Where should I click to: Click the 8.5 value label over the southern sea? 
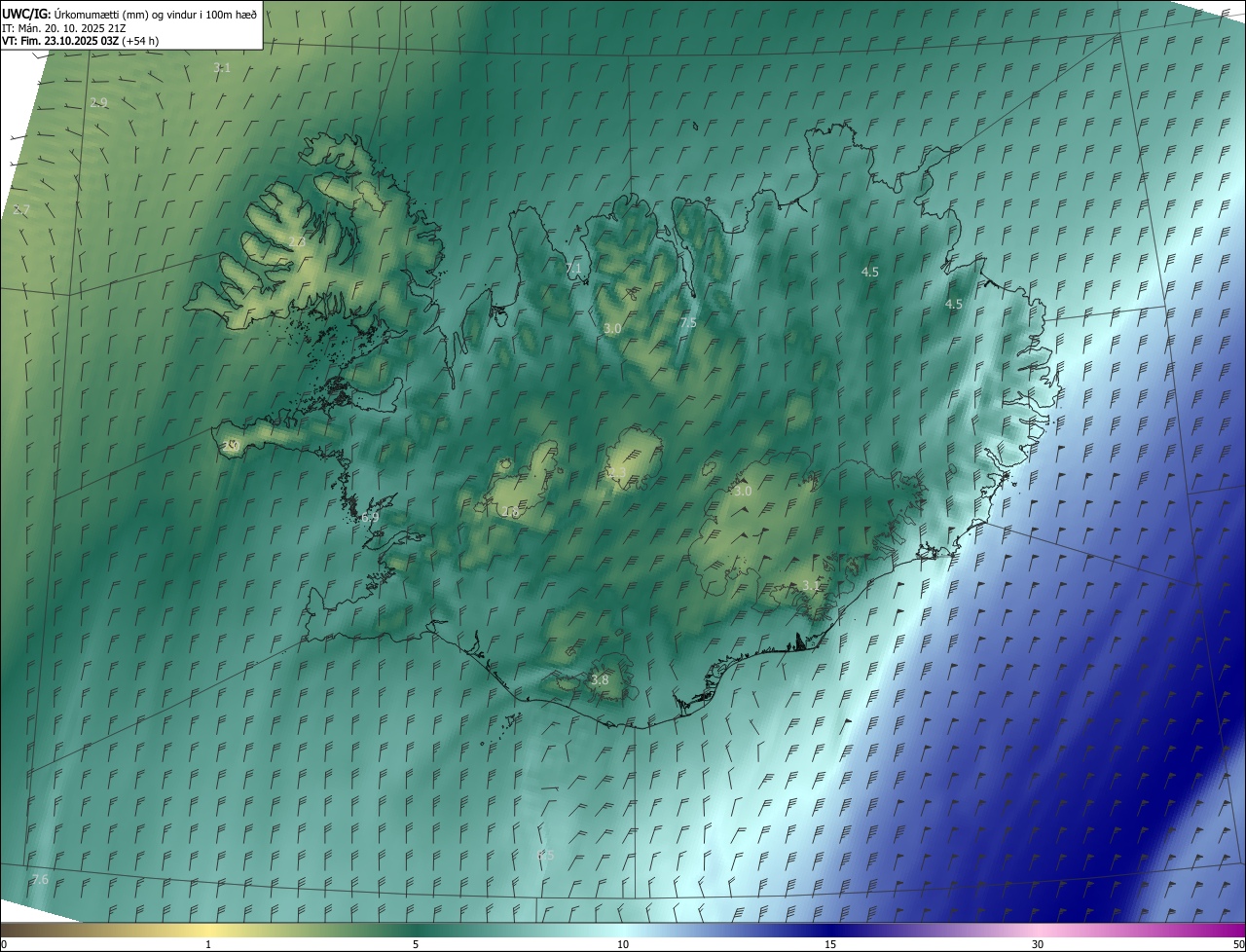[546, 855]
